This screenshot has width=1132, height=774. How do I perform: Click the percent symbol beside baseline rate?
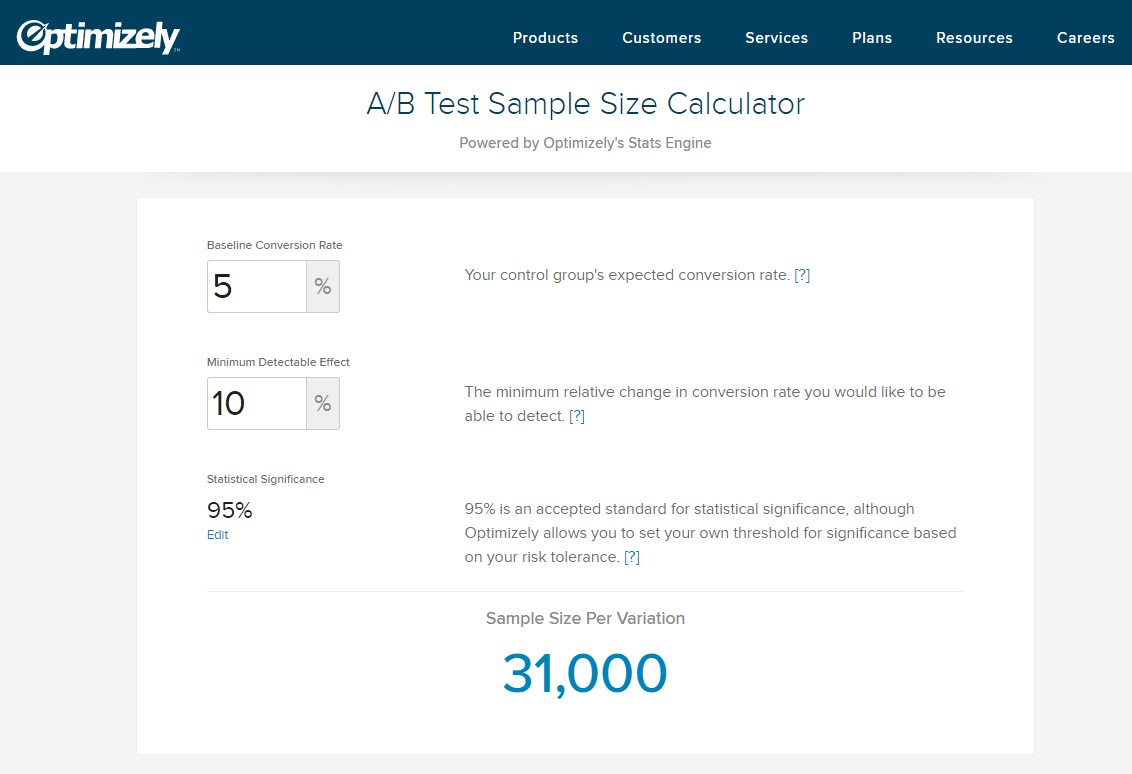click(x=323, y=287)
